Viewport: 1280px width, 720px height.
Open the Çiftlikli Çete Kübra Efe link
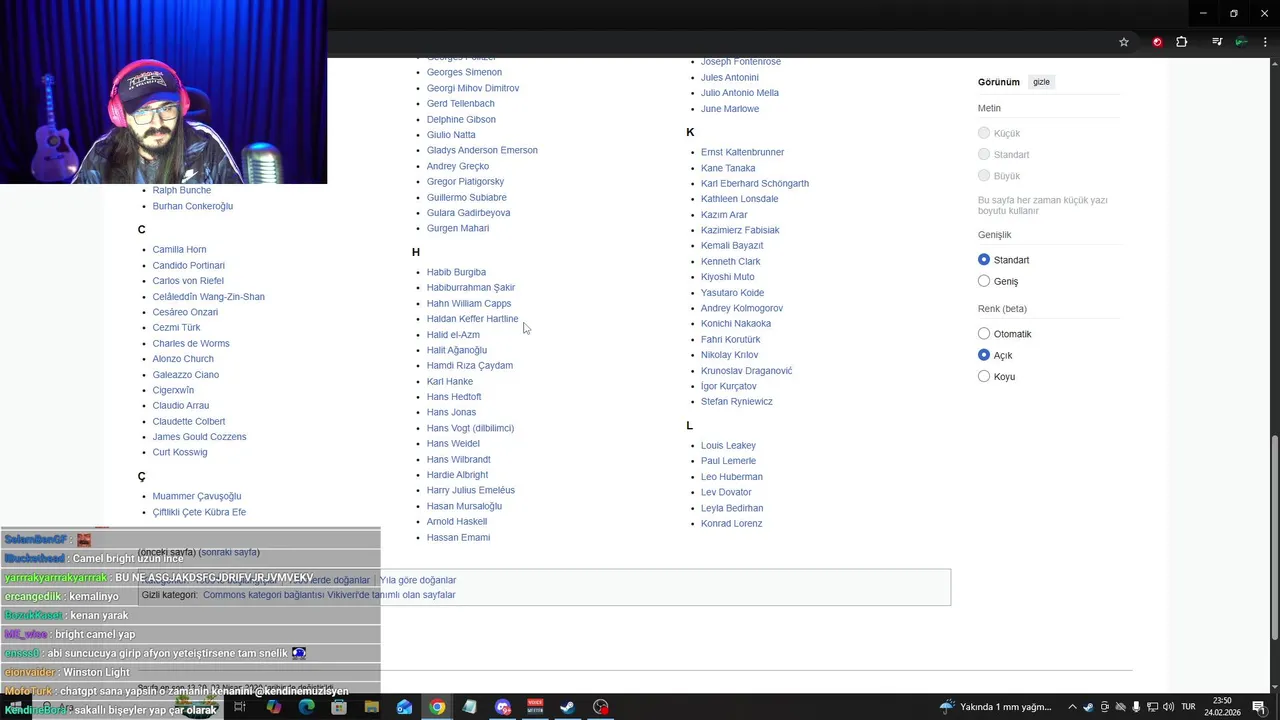click(x=199, y=512)
